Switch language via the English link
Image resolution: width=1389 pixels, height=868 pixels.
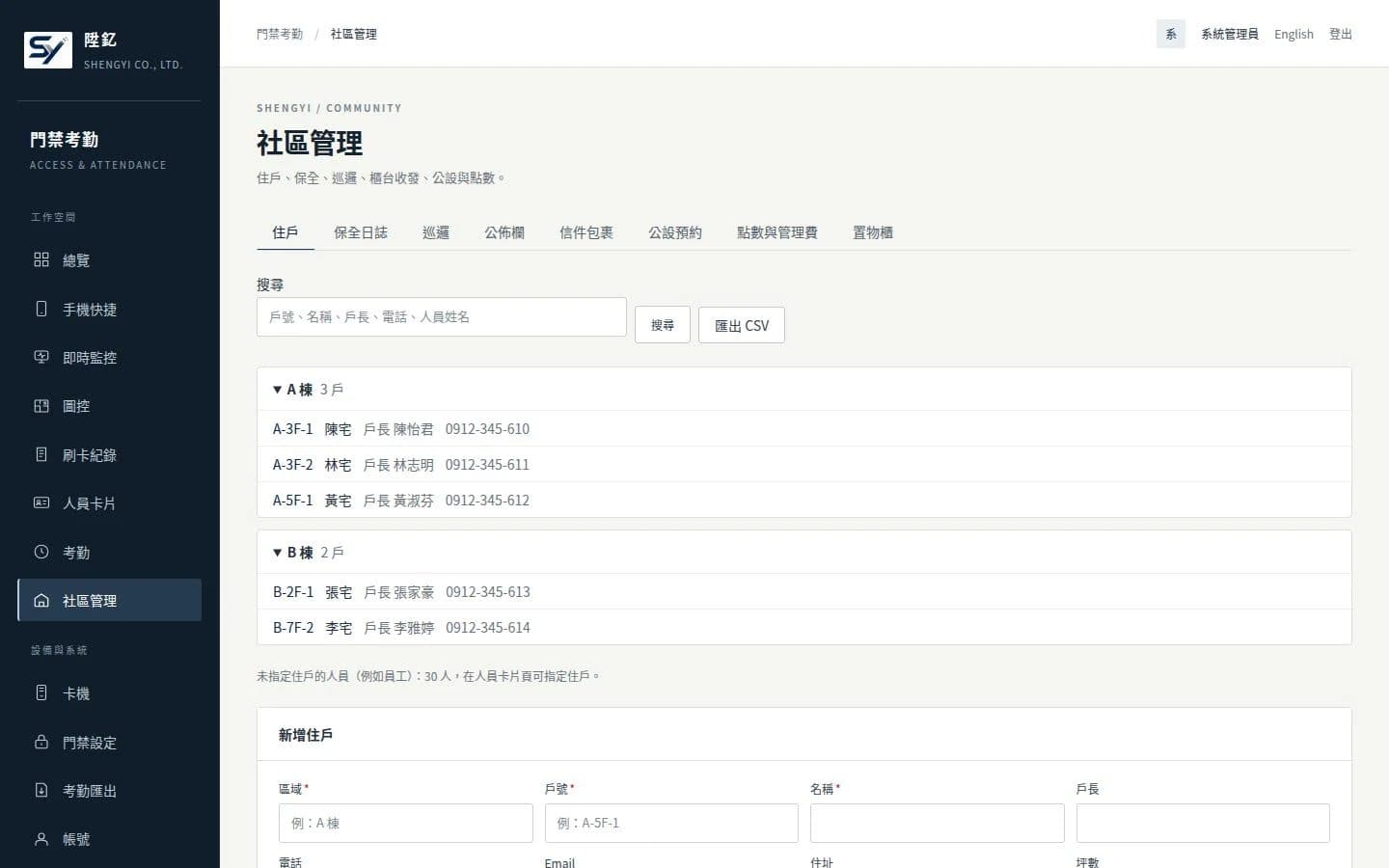tap(1294, 34)
